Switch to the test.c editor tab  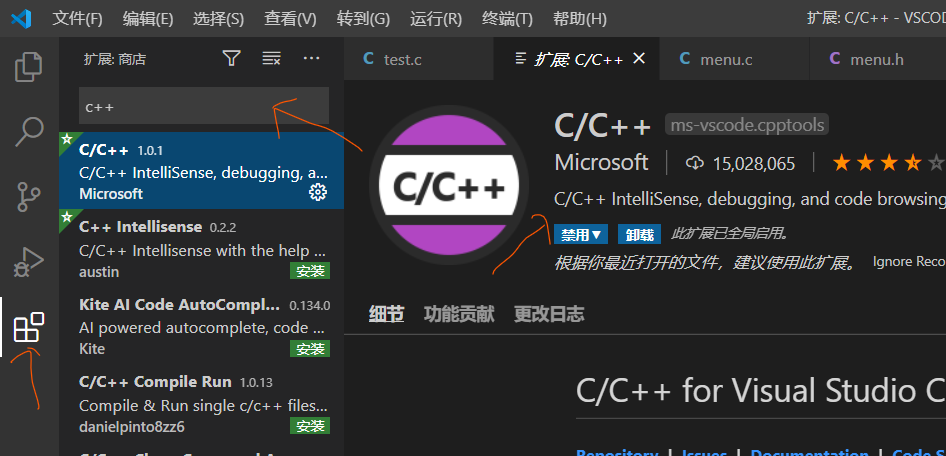419,59
